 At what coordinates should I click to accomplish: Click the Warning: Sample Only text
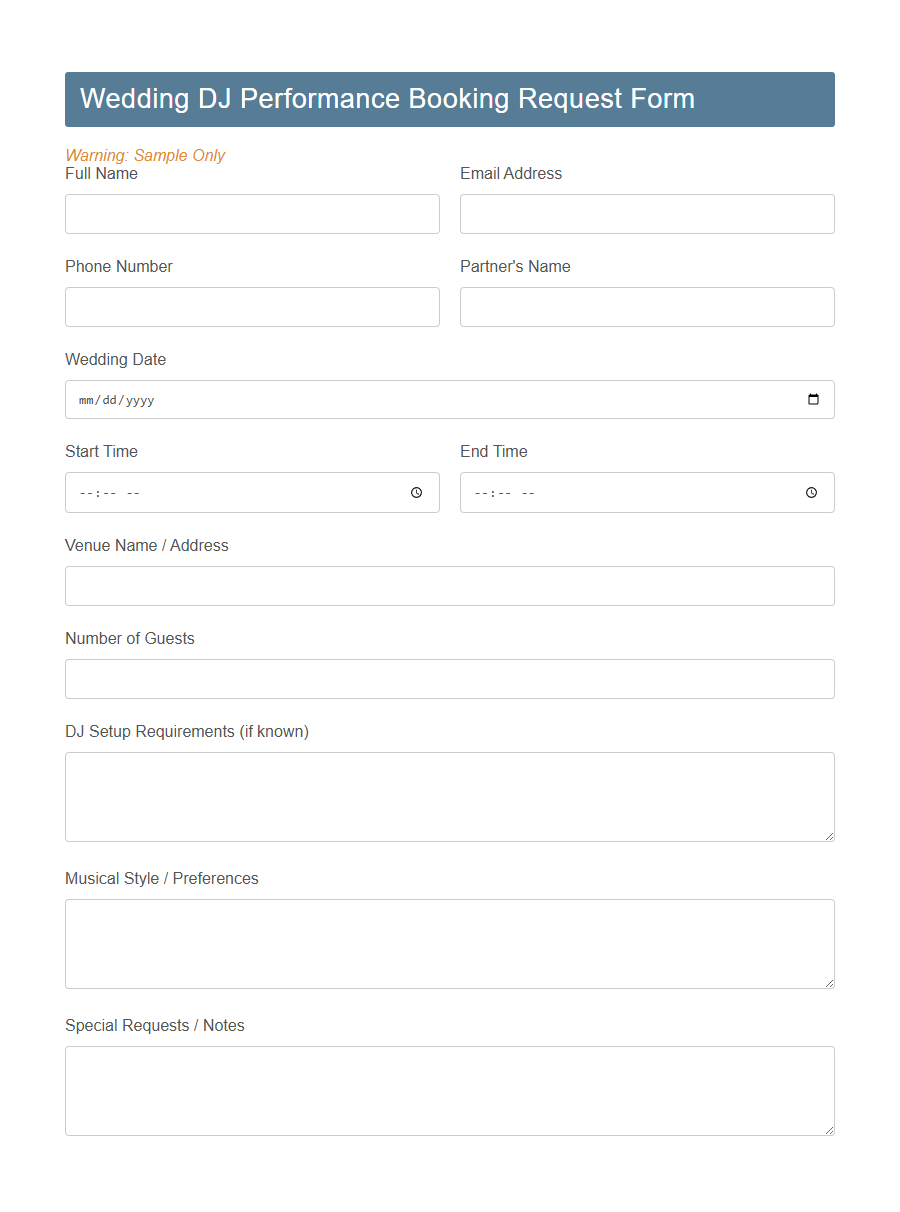click(x=145, y=155)
